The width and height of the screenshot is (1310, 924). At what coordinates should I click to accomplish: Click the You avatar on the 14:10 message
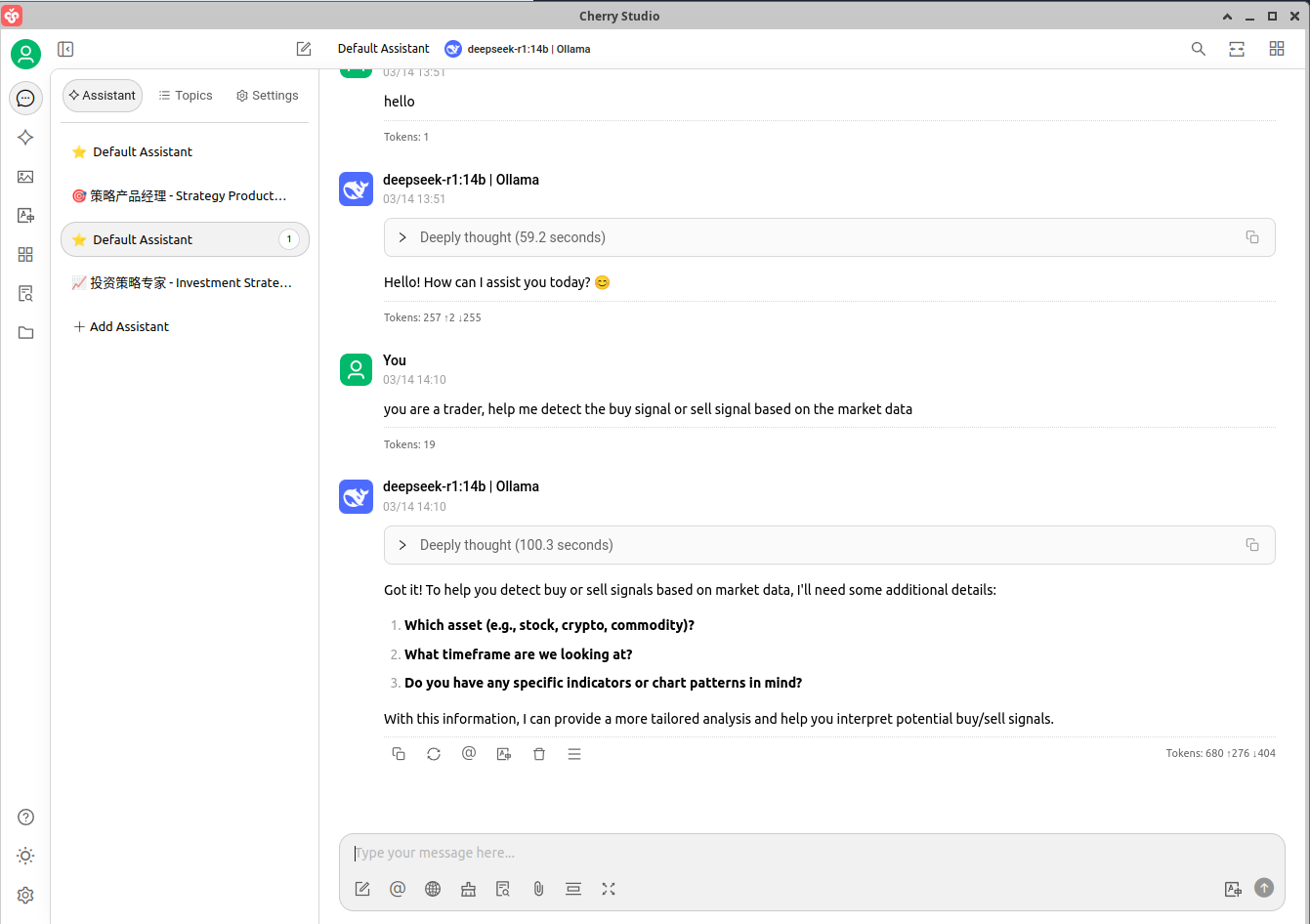356,369
